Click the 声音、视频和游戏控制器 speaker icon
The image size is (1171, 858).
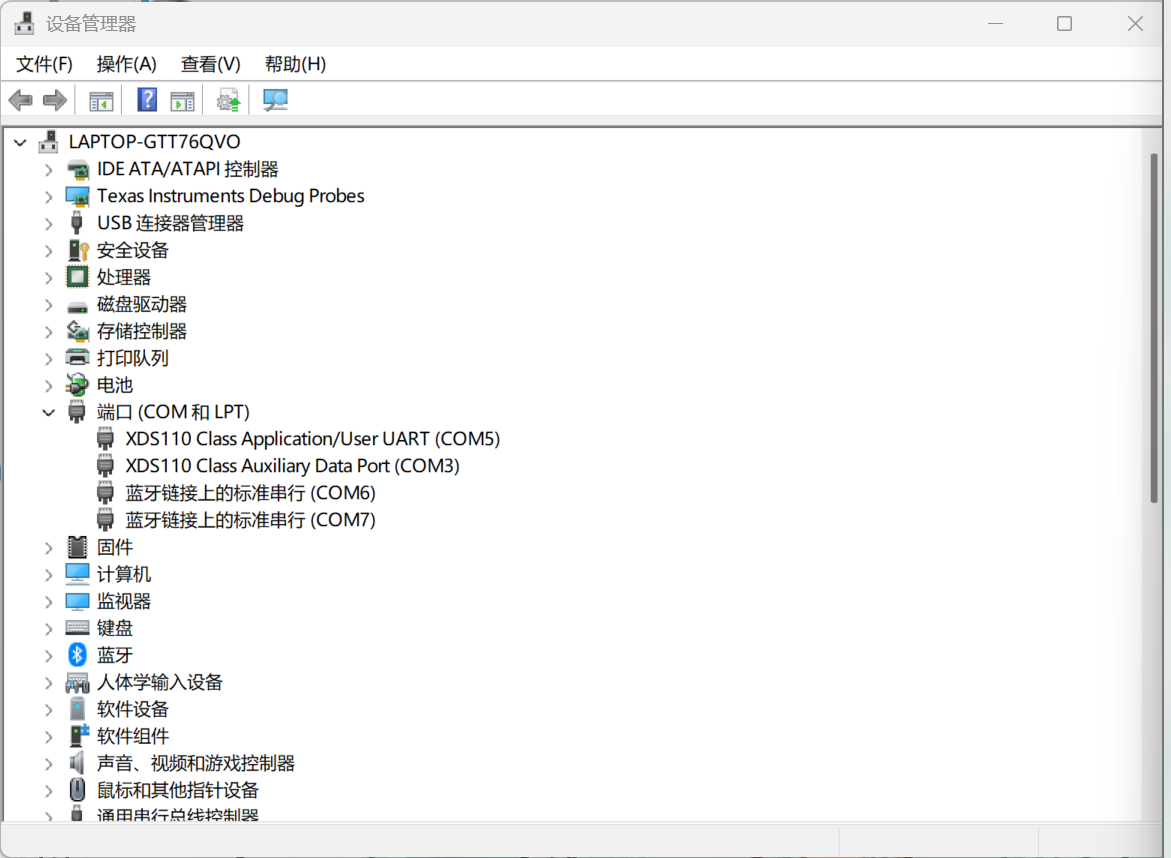(77, 763)
